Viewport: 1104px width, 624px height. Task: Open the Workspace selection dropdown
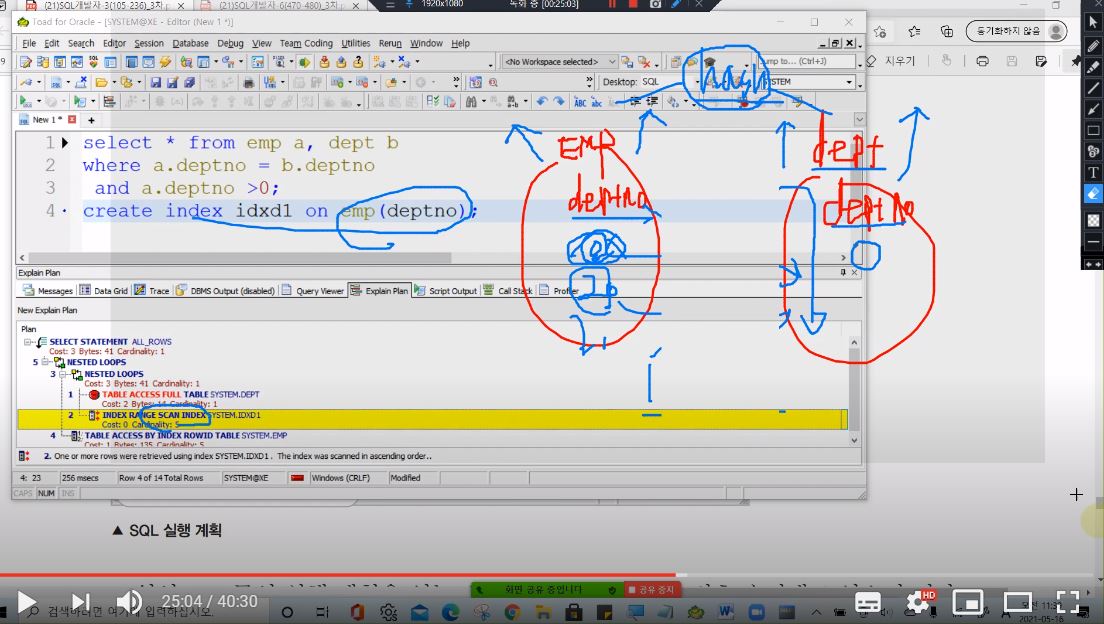[x=611, y=62]
